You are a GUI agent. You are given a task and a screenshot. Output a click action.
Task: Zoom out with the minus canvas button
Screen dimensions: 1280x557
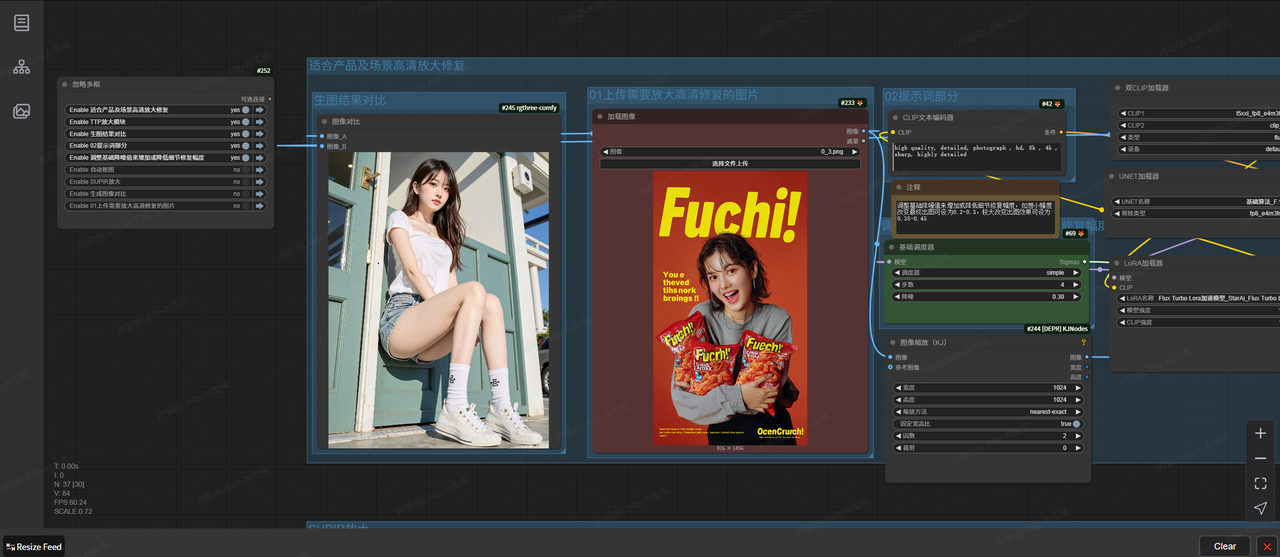tap(1260, 459)
